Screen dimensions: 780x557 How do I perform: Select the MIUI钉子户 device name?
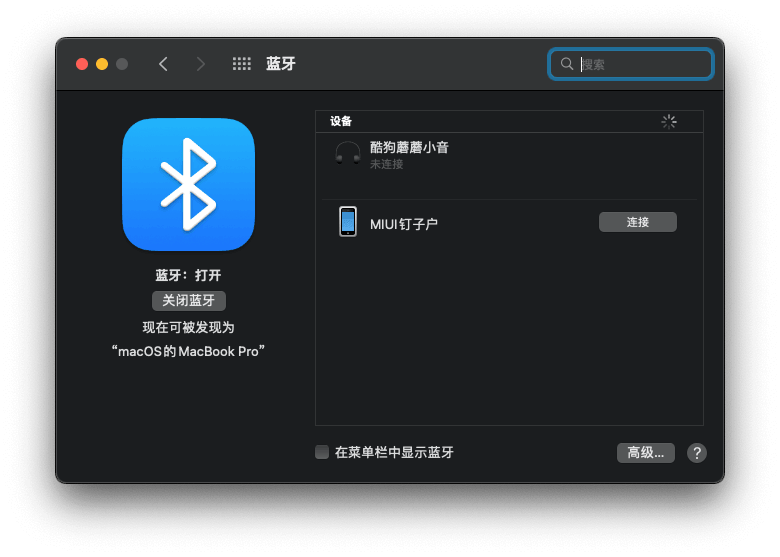[403, 224]
